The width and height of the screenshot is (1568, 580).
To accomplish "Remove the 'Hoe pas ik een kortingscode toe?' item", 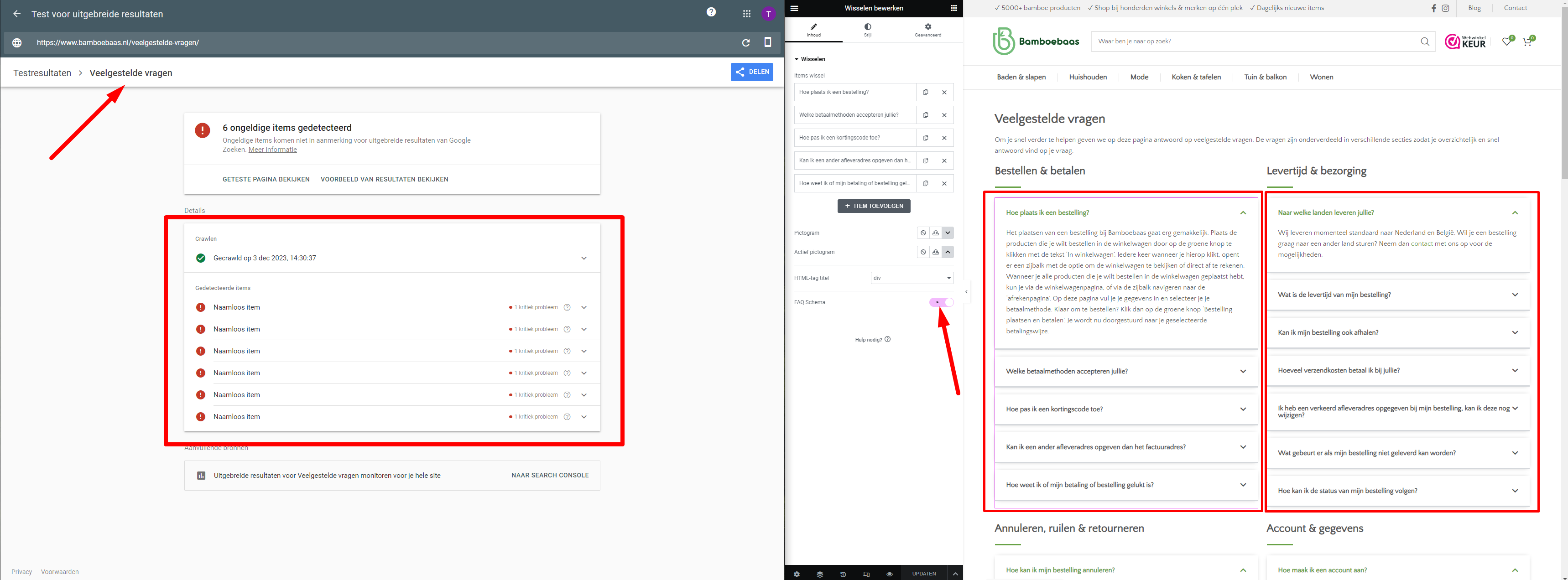I will tap(944, 138).
